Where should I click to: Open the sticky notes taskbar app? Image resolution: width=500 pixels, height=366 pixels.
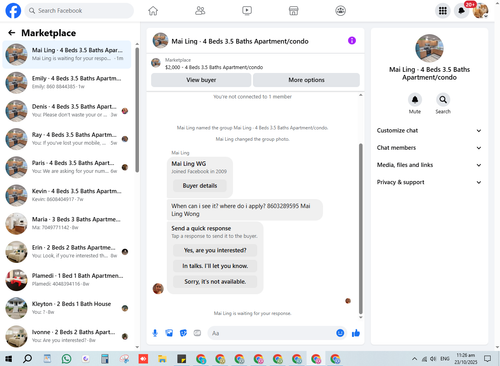[182, 359]
